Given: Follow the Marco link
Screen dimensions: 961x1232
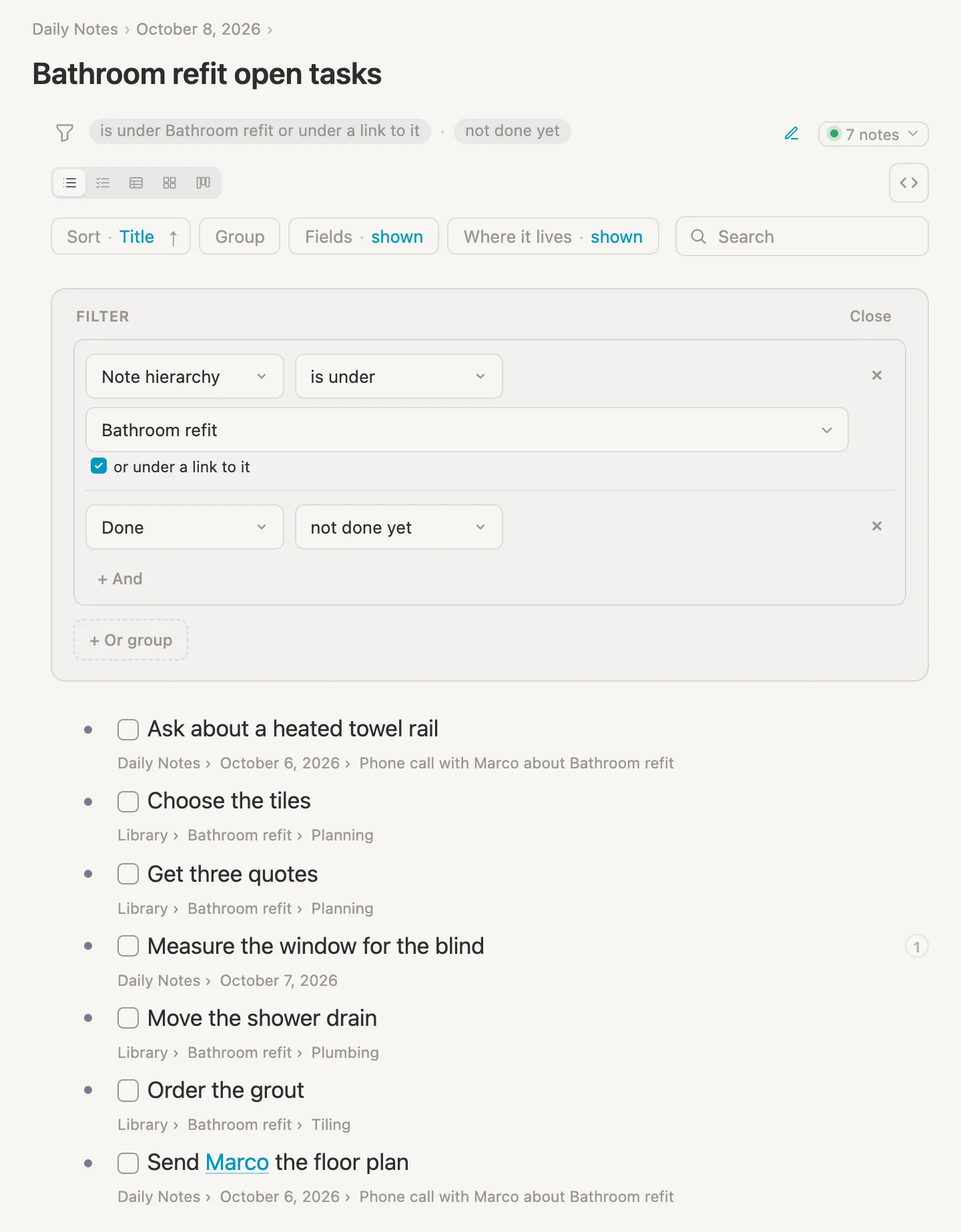Looking at the screenshot, I should [x=237, y=1163].
